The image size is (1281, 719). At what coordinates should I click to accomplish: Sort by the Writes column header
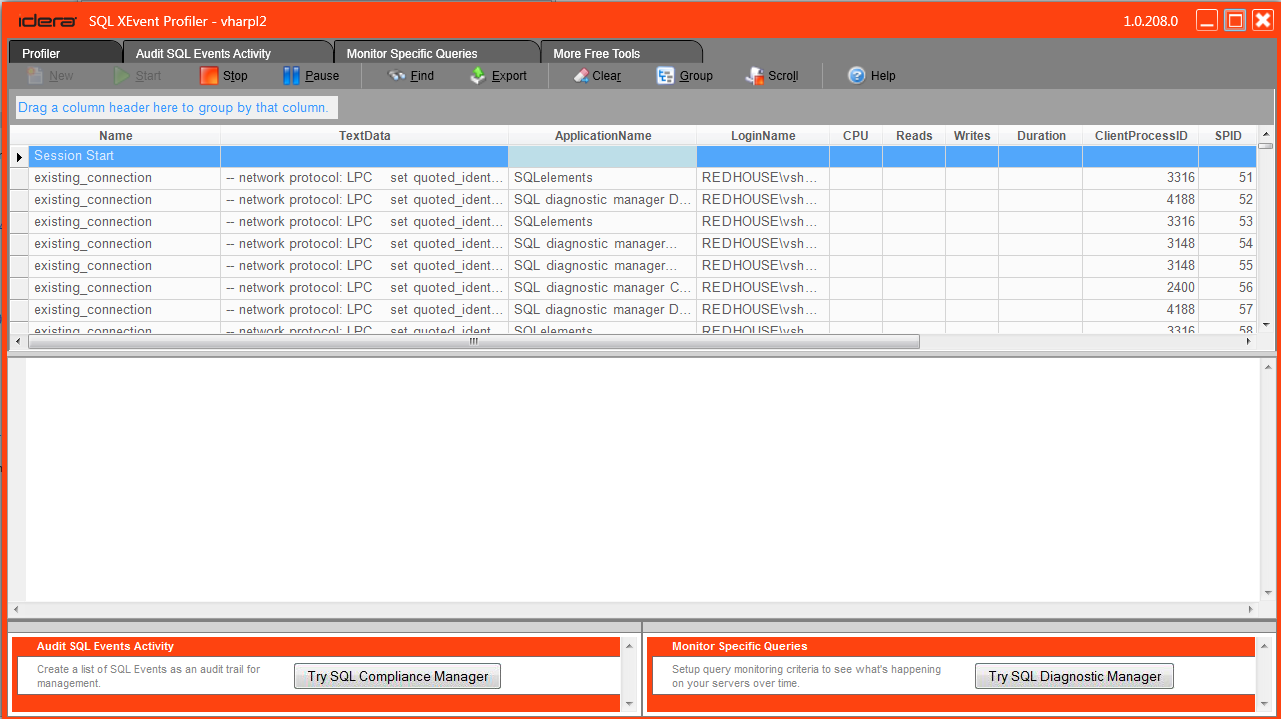pyautogui.click(x=972, y=136)
